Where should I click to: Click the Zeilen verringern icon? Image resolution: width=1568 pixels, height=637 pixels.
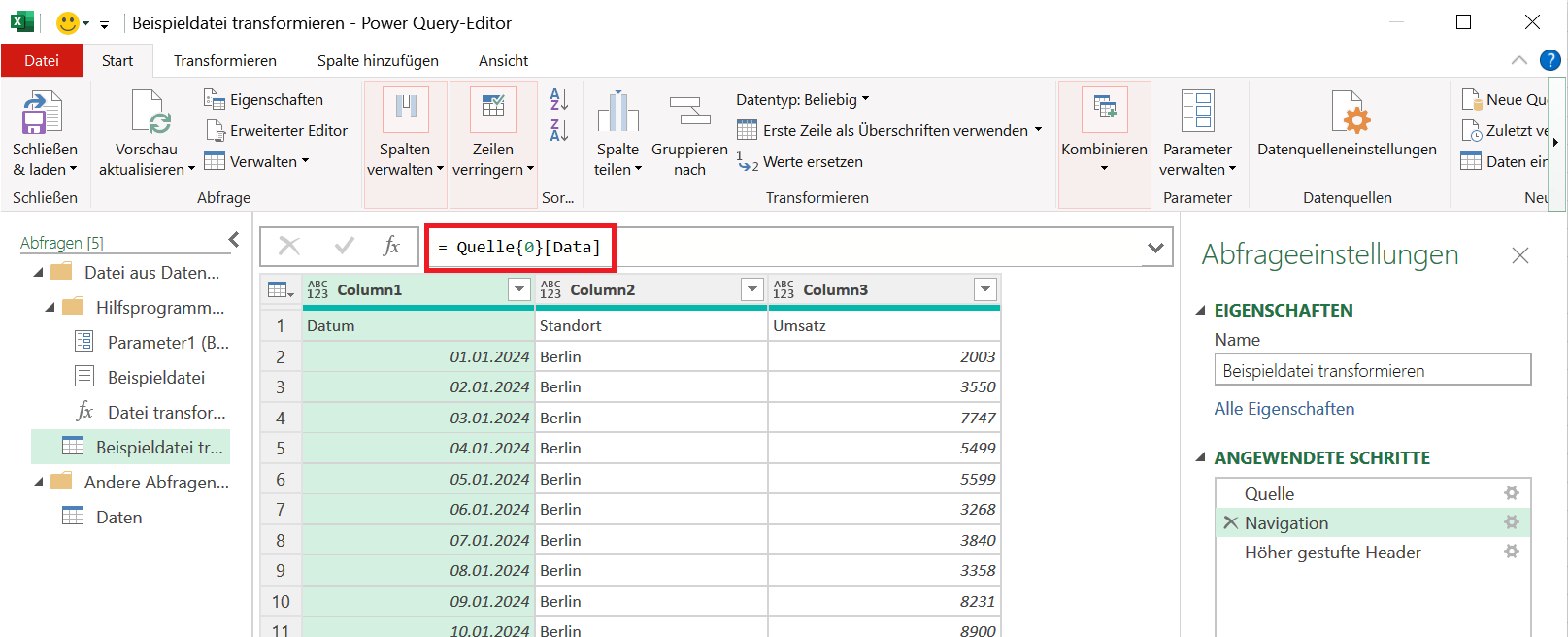493,110
